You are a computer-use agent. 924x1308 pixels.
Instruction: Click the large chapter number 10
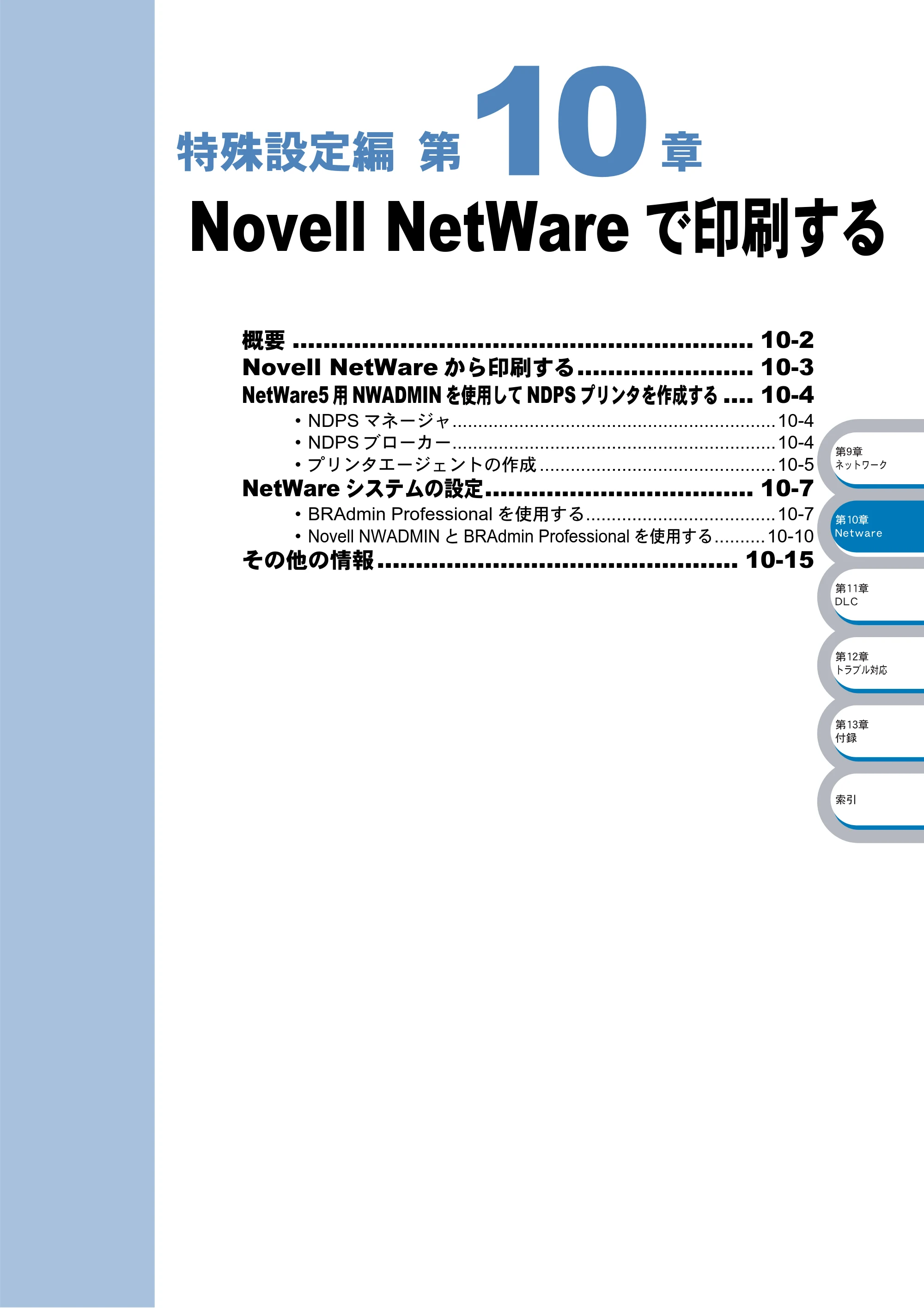click(562, 121)
